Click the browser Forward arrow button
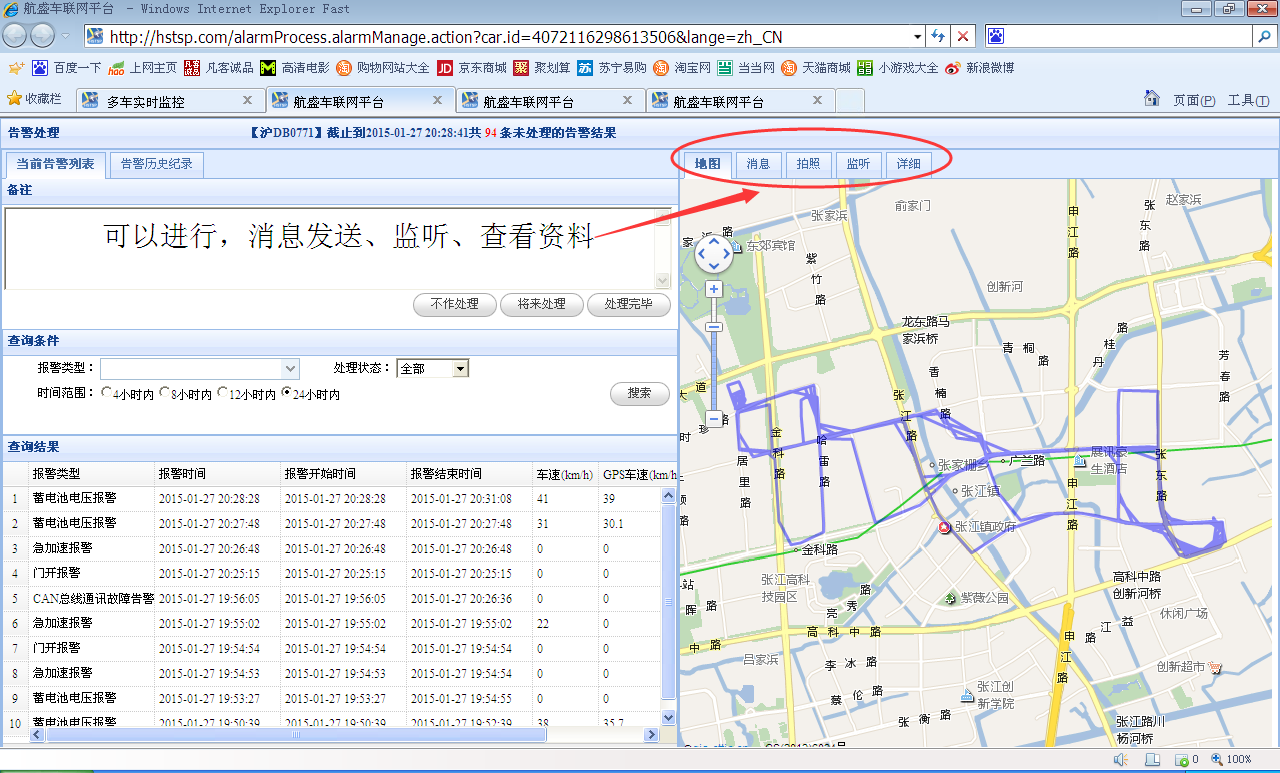Viewport: 1280px width, 773px height. 43,36
